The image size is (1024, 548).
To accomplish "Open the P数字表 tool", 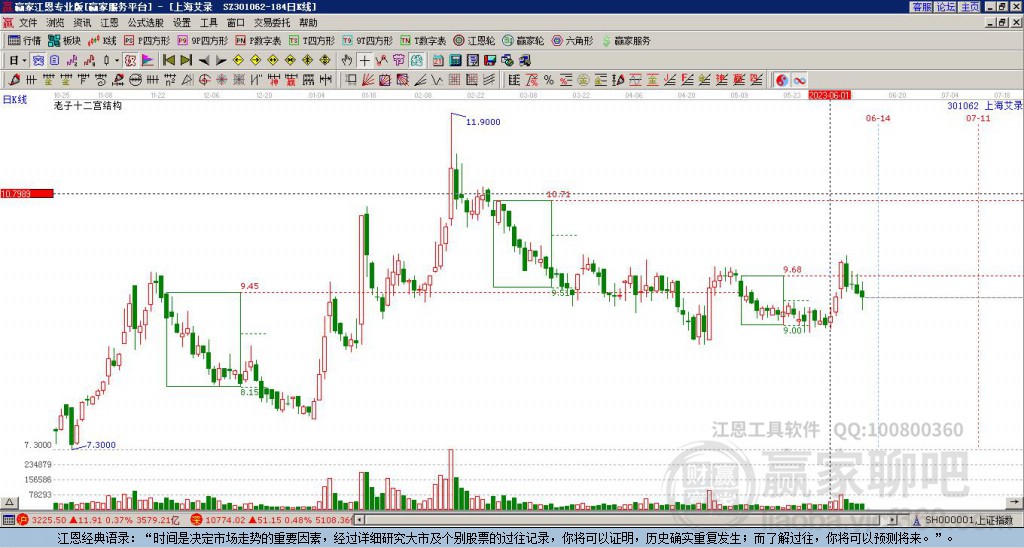I will [259, 40].
